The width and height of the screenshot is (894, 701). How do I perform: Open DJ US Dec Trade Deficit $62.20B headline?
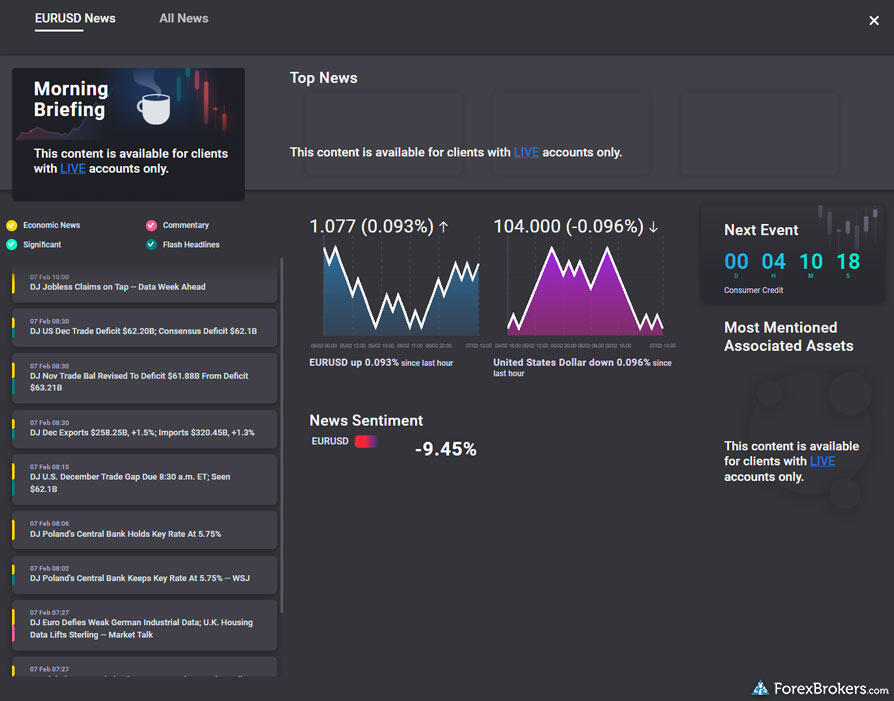(144, 327)
